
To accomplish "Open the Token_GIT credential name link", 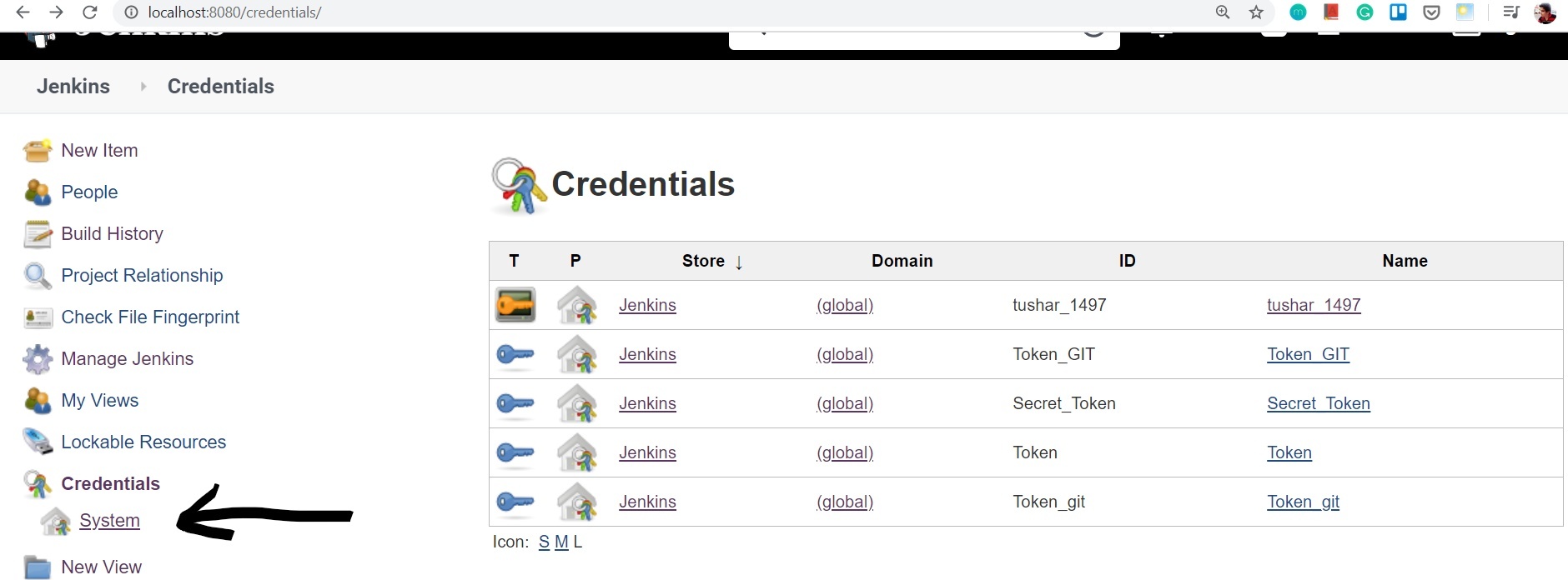I will [1308, 354].
